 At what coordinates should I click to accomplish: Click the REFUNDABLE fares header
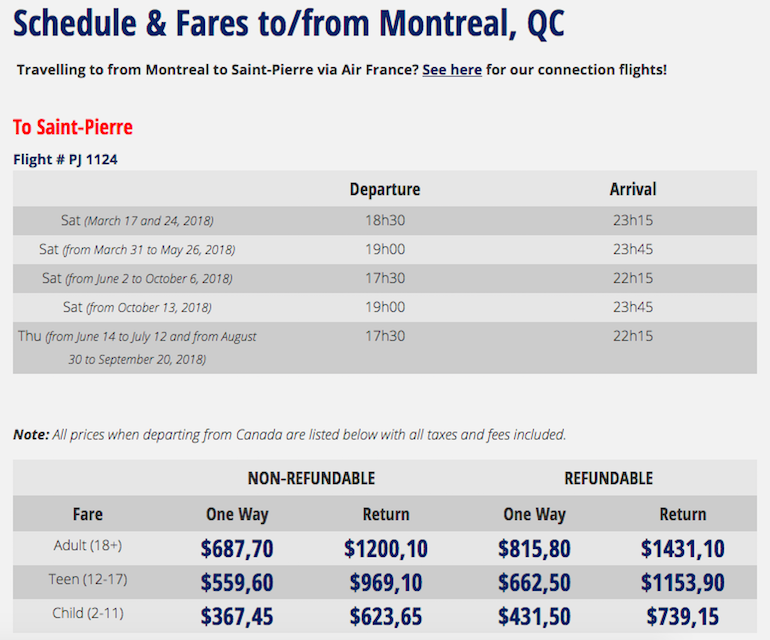(608, 478)
